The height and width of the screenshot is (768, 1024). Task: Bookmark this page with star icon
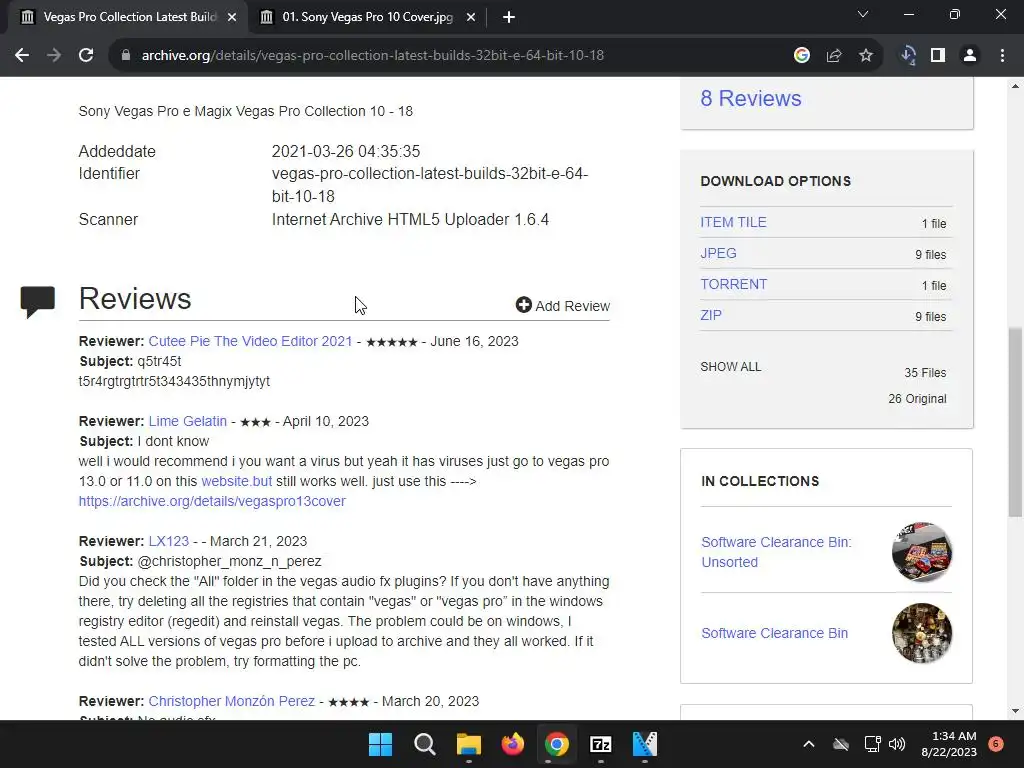(866, 56)
